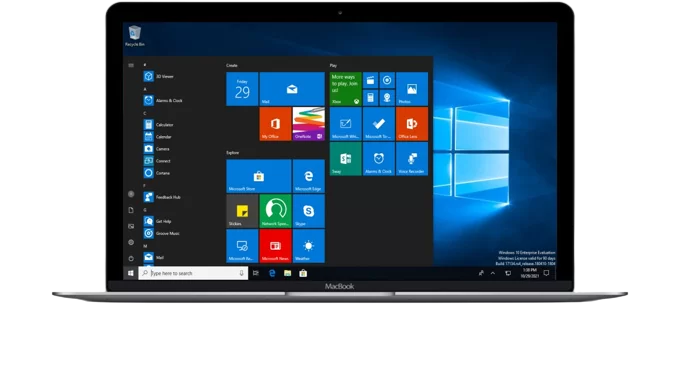Launch the My Office tile
The height and width of the screenshot is (367, 680).
(275, 124)
